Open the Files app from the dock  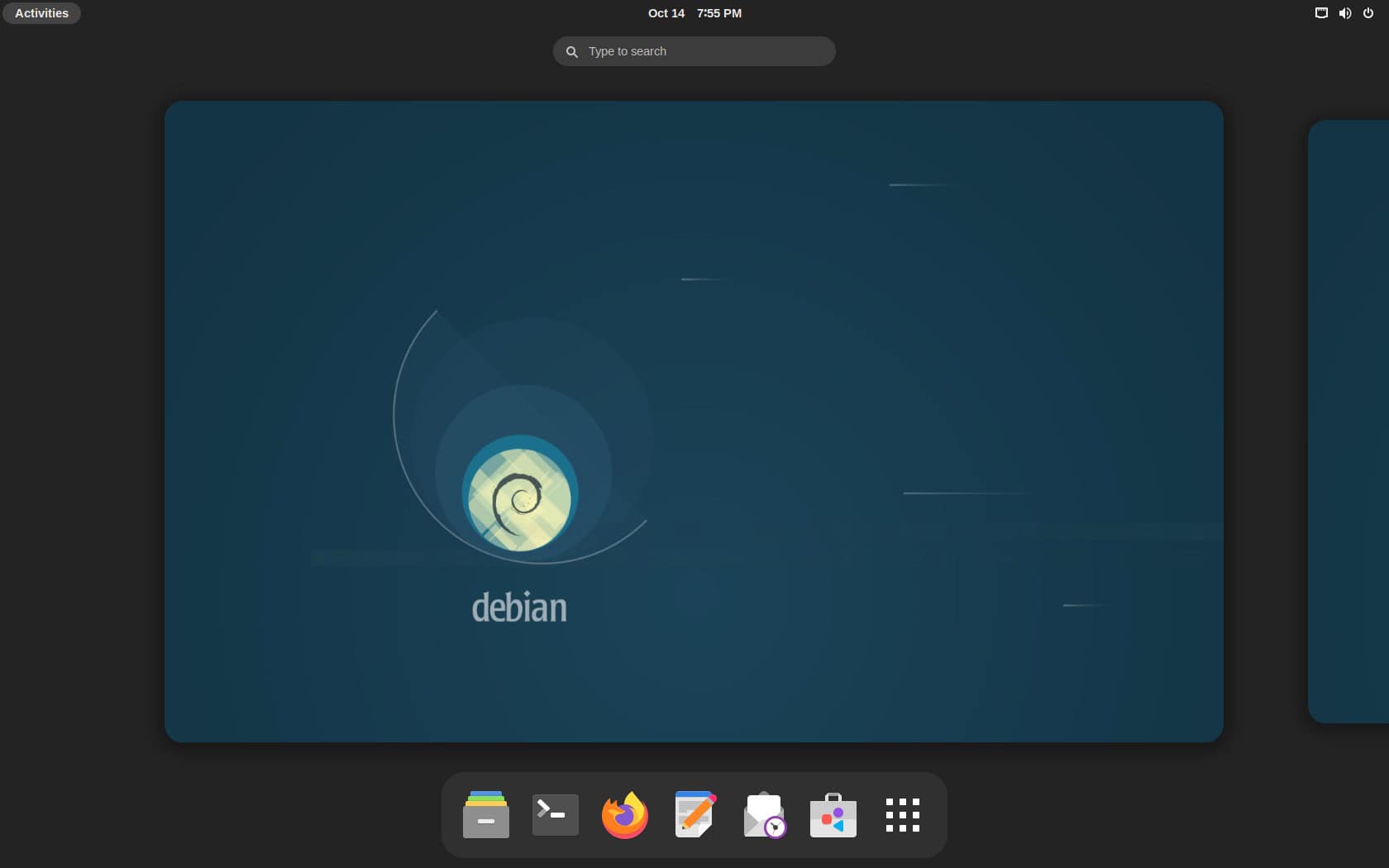tap(485, 814)
